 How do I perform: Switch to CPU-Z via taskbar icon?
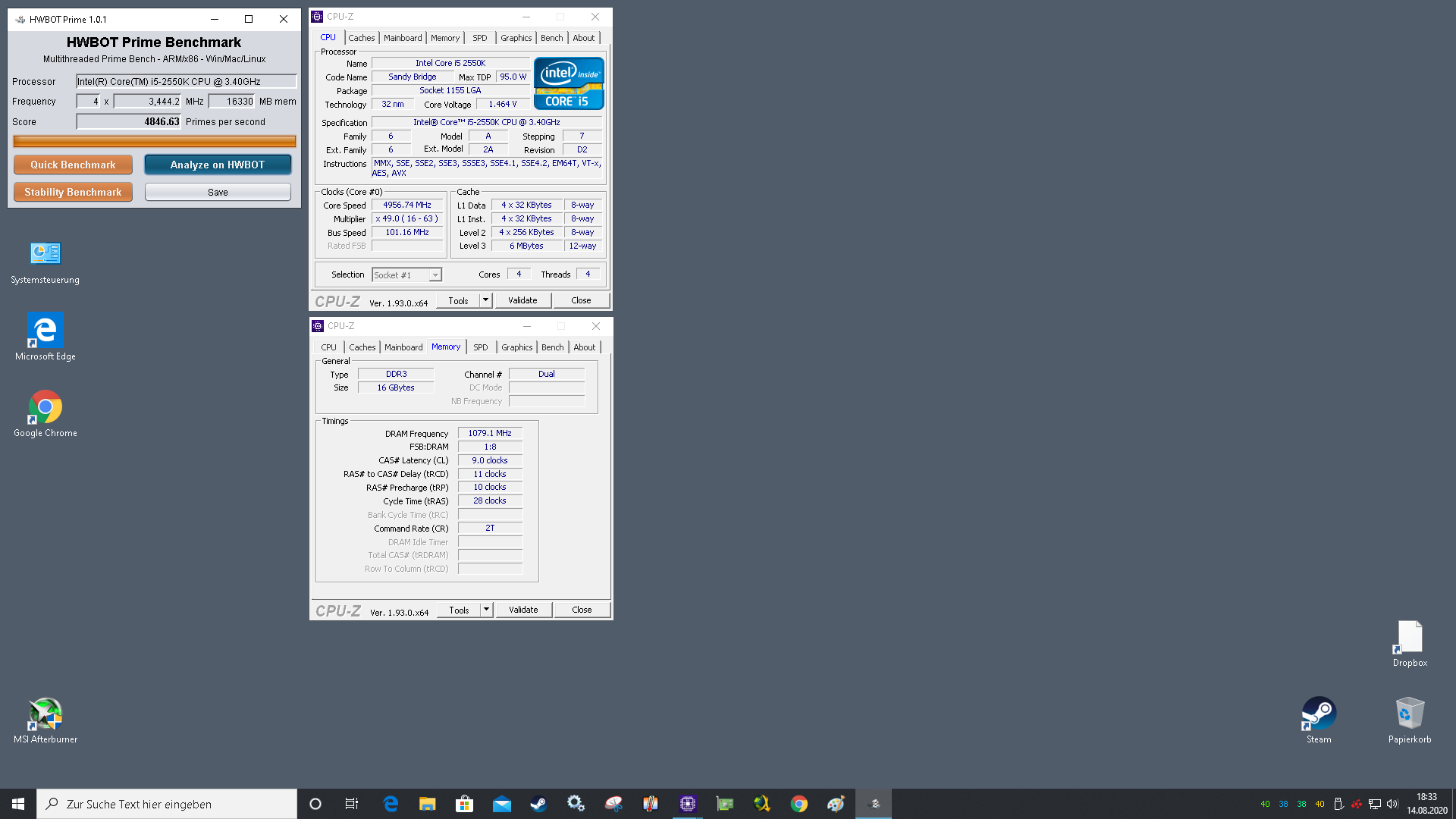click(688, 804)
